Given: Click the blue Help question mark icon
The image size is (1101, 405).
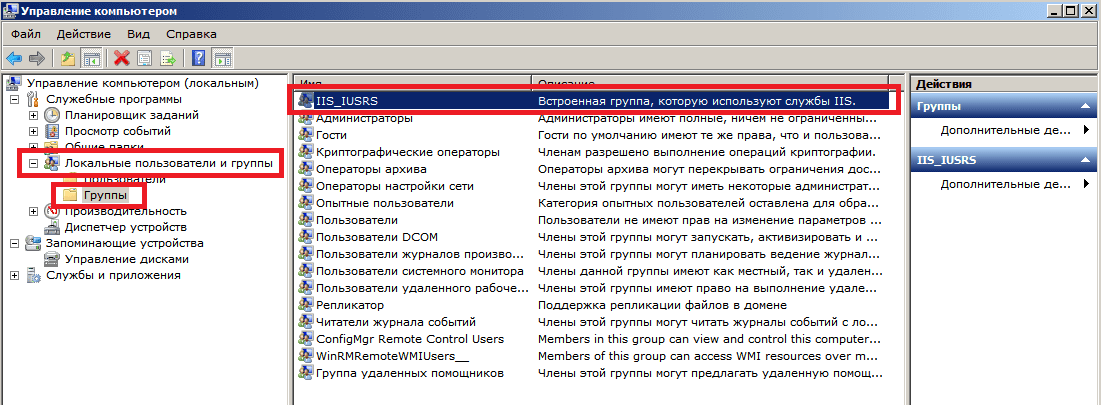Looking at the screenshot, I should (199, 58).
